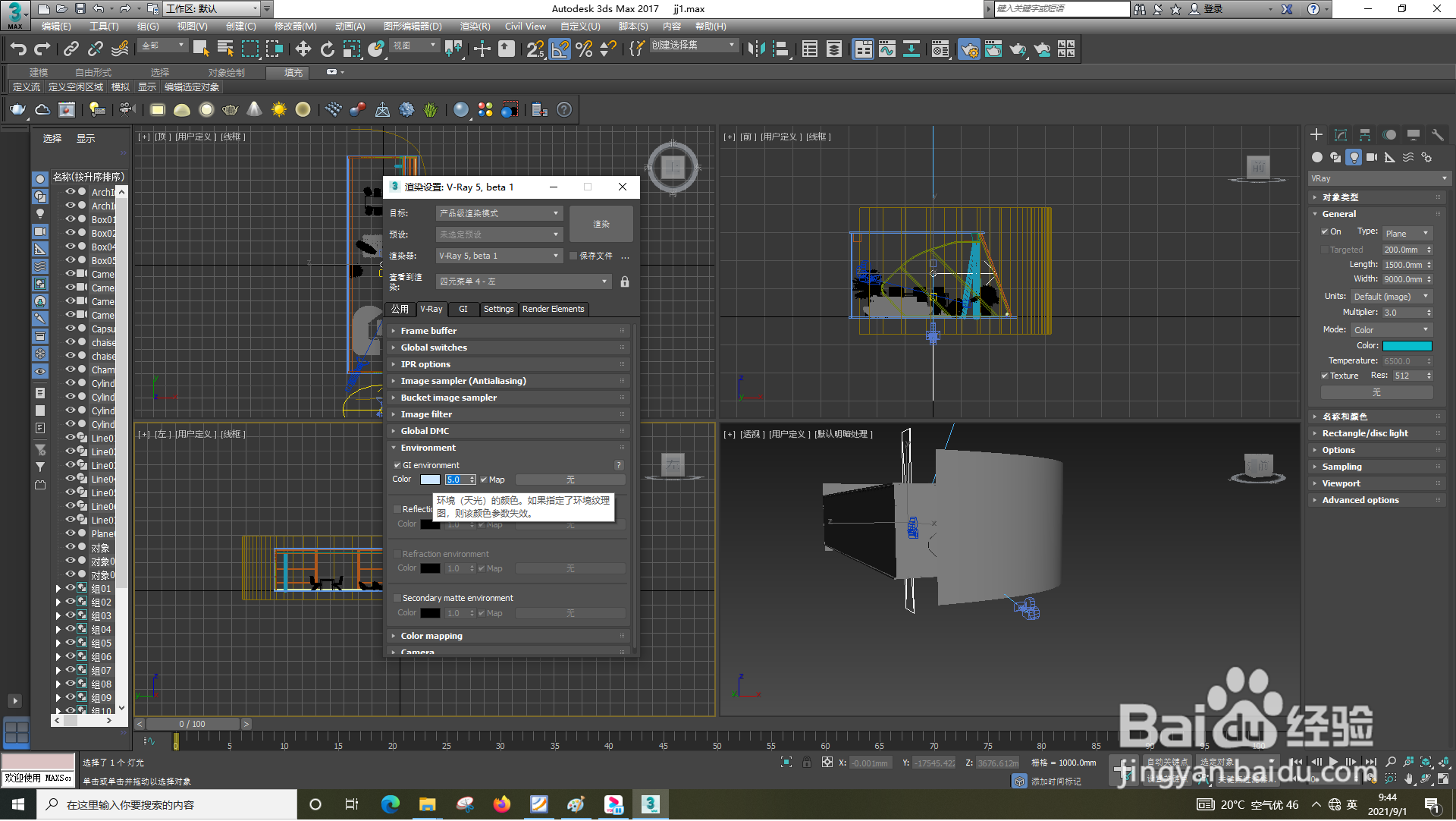This screenshot has height=821, width=1456.
Task: Open the Rendered Frame Window icon
Action: pyautogui.click(x=993, y=49)
